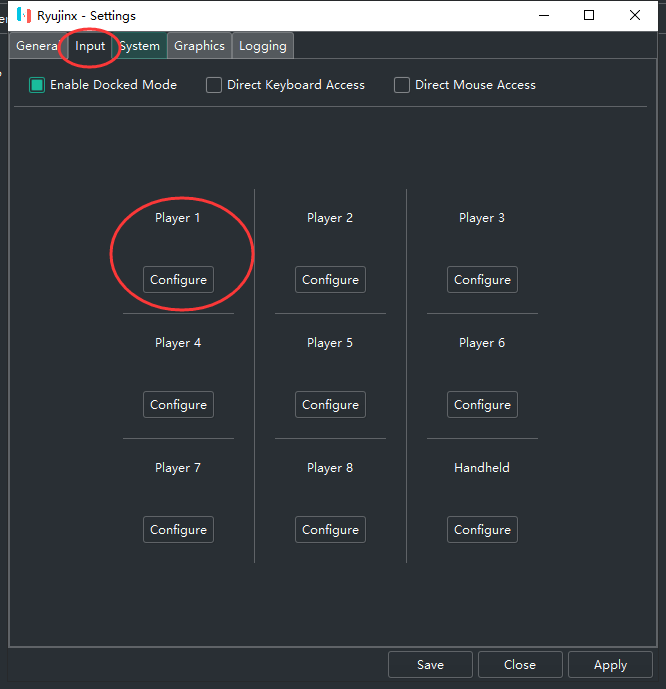Open Configure for Player 2
666x689 pixels.
(x=330, y=280)
